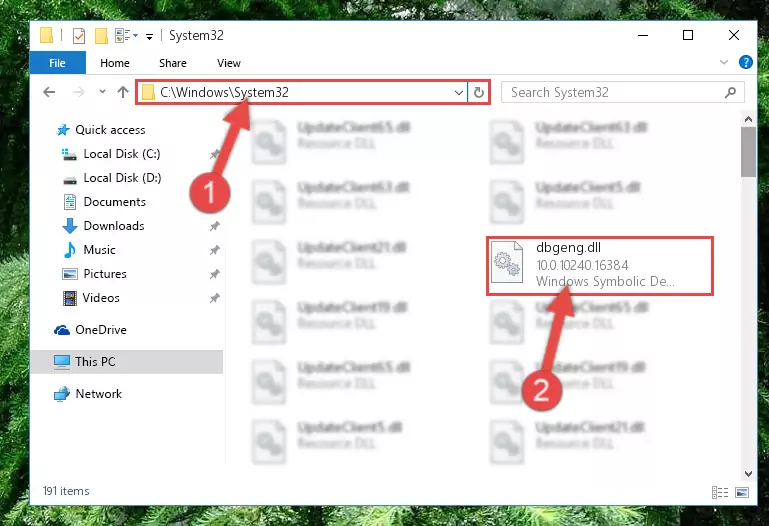Click the search magnifier icon

click(730, 92)
